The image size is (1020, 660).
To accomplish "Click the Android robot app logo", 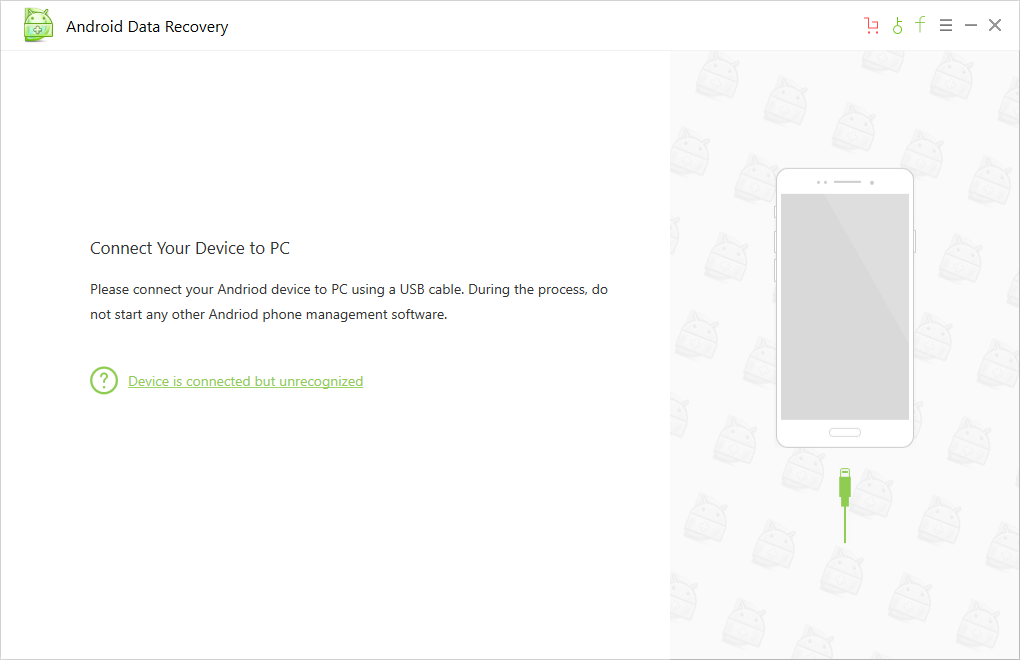I will 37,24.
